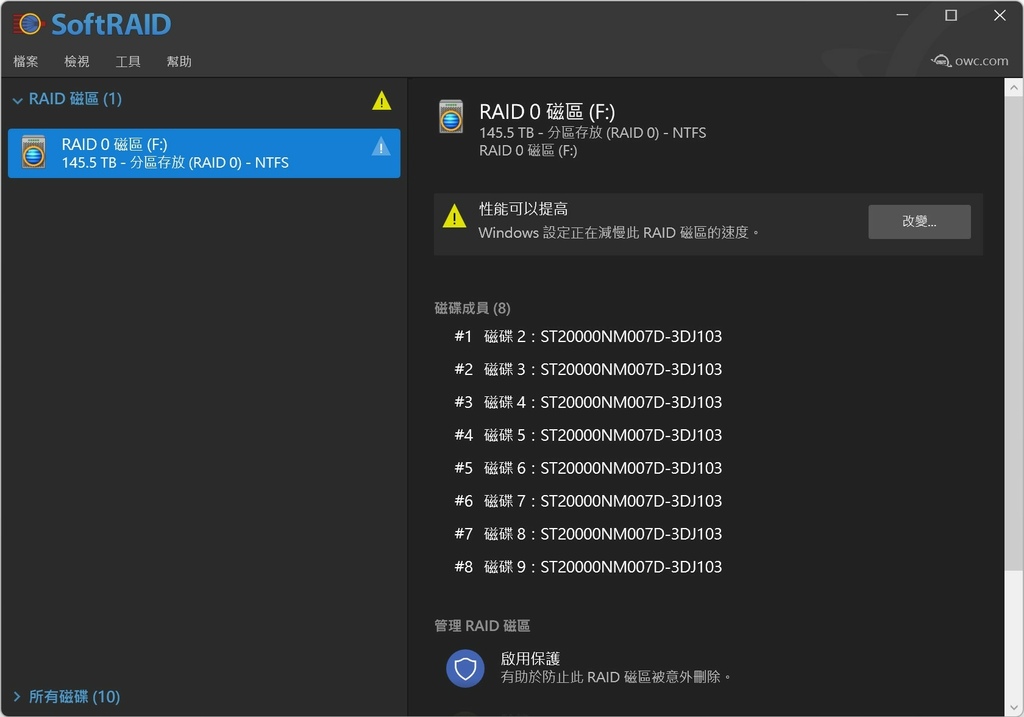Select member #6 磁碟 7 ST20000NM007D-3DJ103

click(x=588, y=501)
